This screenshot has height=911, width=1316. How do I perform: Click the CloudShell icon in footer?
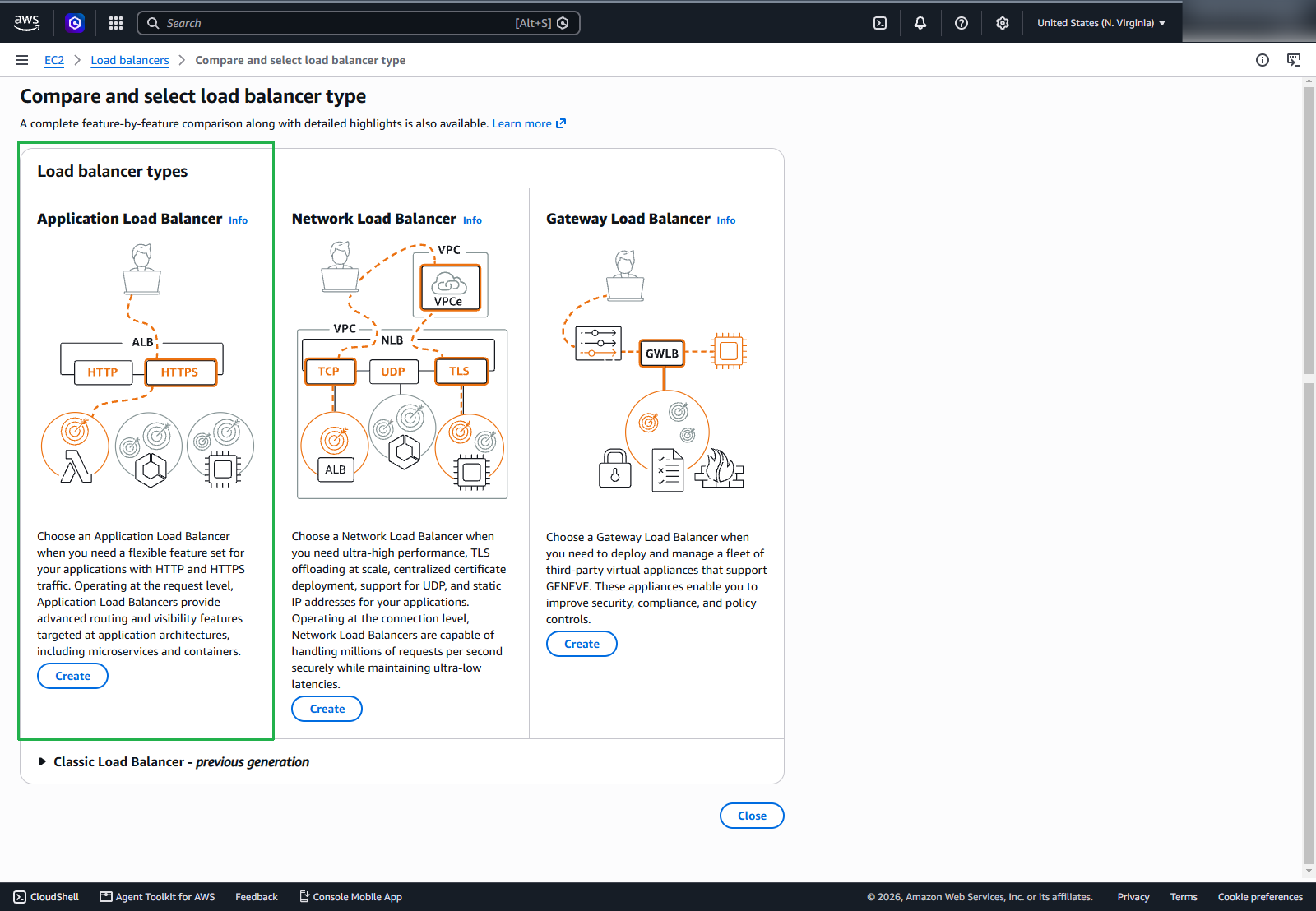[x=20, y=897]
